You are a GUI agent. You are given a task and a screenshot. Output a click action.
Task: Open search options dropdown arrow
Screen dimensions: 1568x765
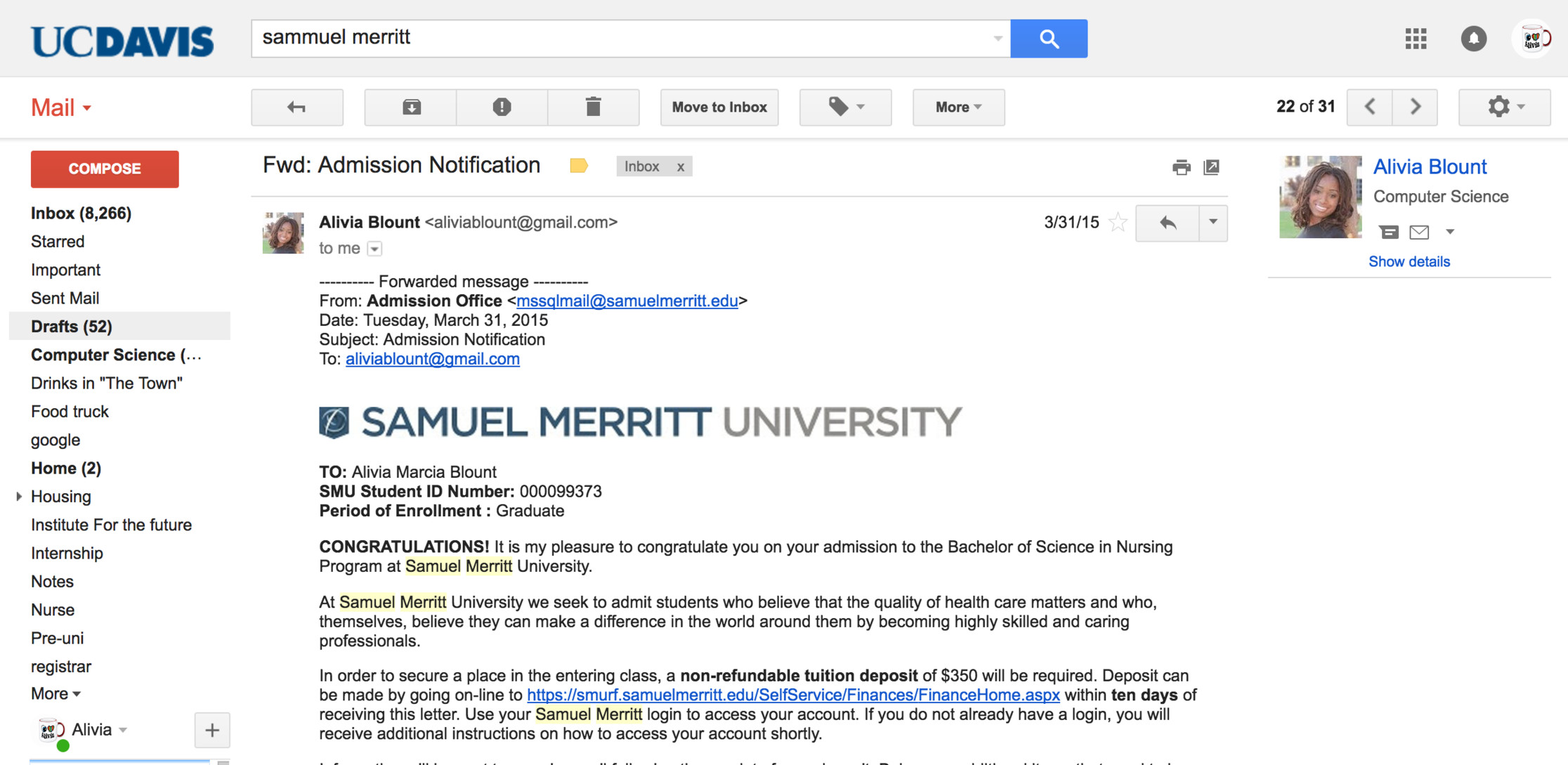(x=997, y=39)
